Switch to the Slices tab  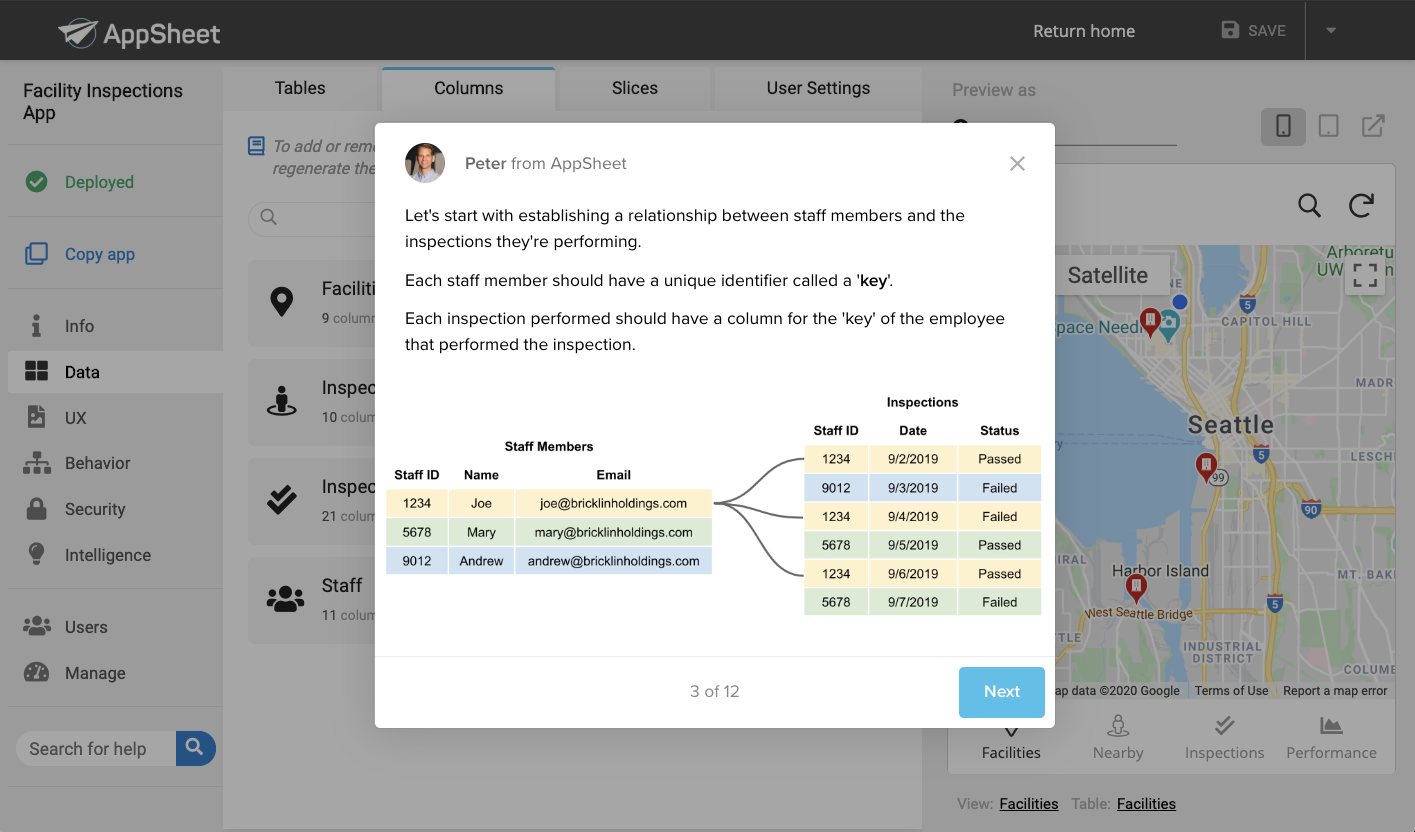pos(634,88)
